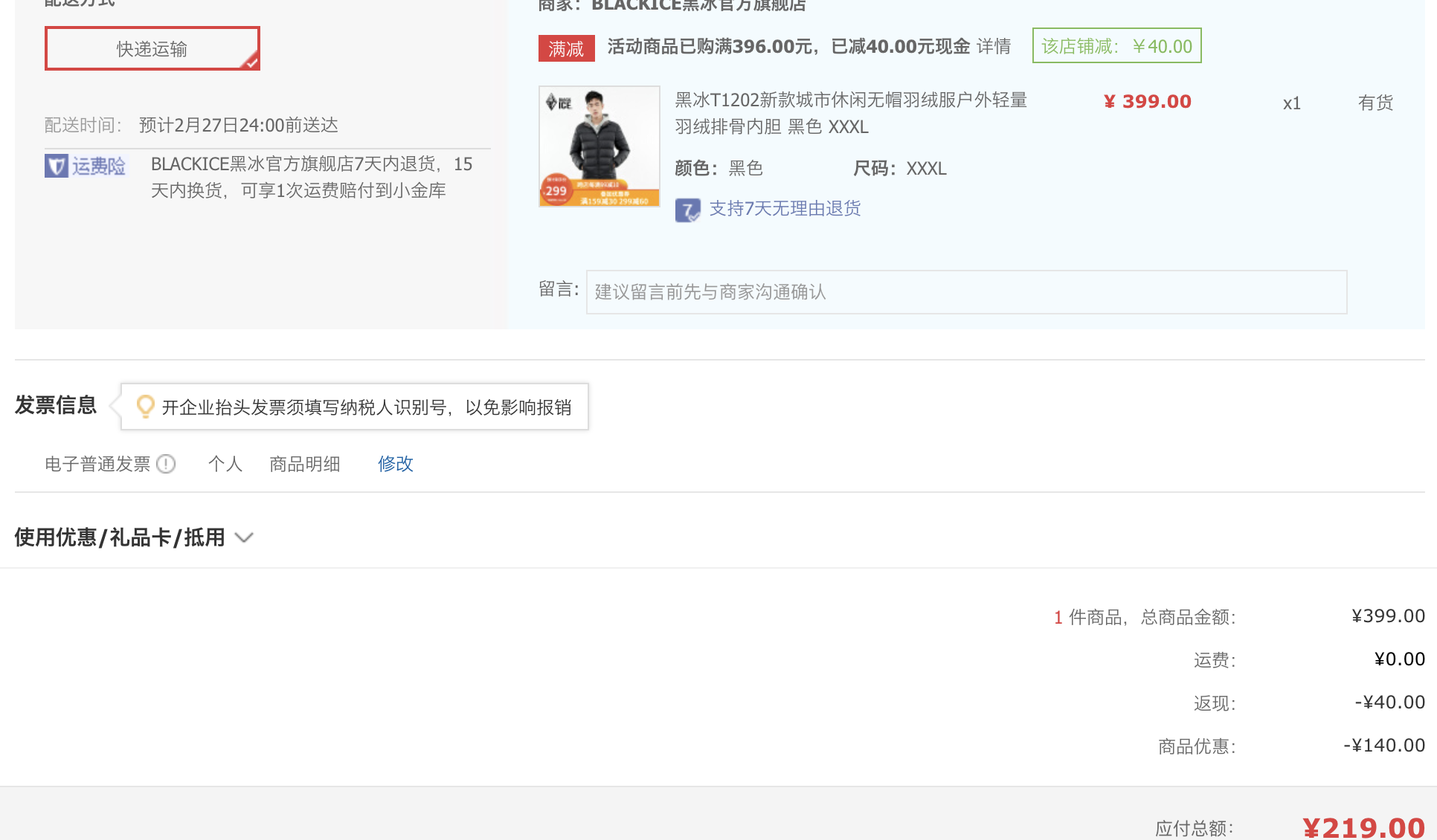
Task: Click the 总商品金额 ¥399.00 value
Action: 1388,616
